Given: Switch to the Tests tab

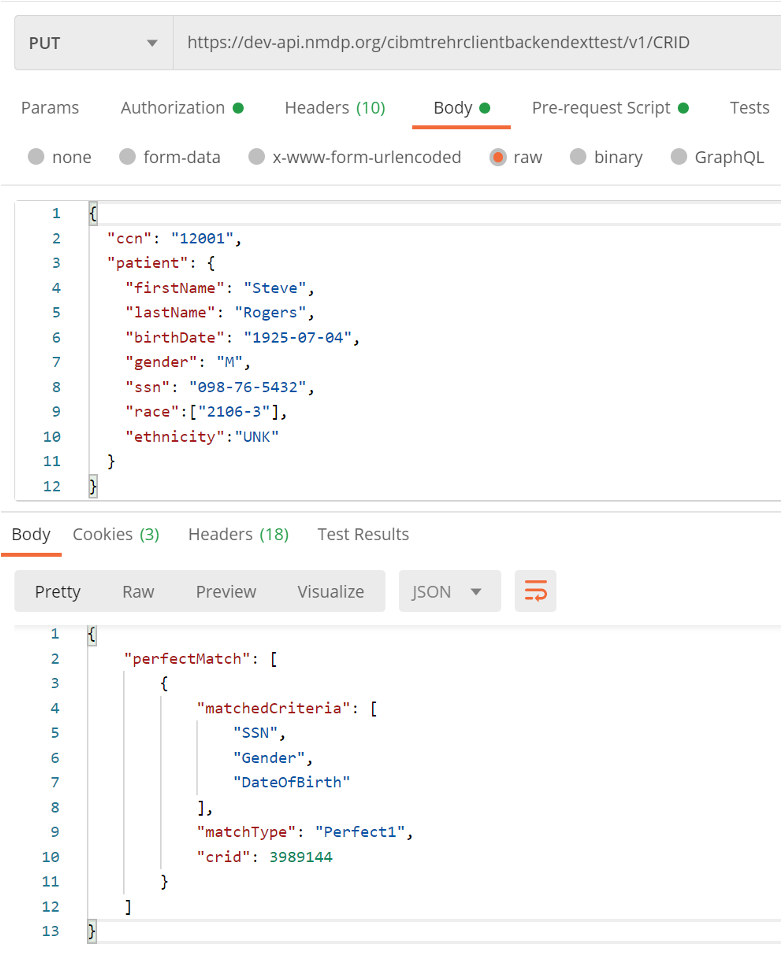Looking at the screenshot, I should click(x=749, y=108).
